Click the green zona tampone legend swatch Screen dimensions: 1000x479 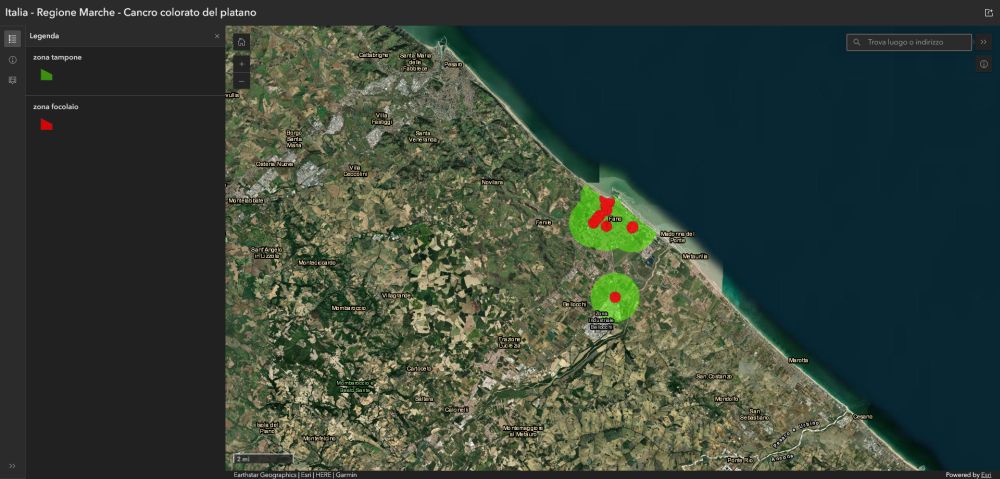46,75
